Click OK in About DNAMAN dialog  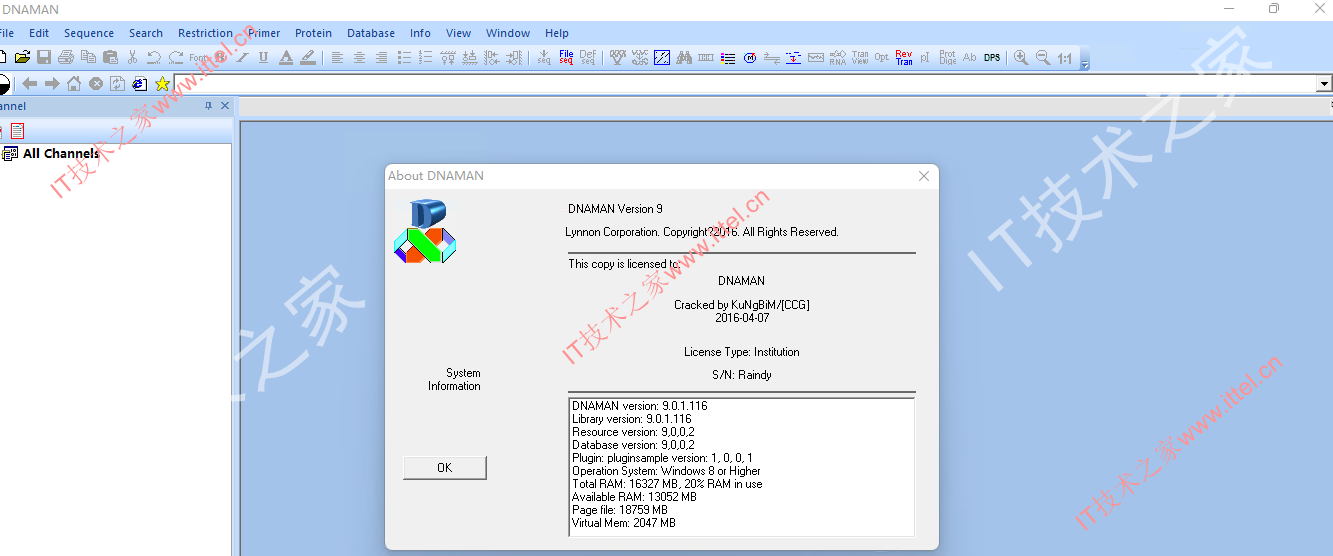pyautogui.click(x=445, y=467)
